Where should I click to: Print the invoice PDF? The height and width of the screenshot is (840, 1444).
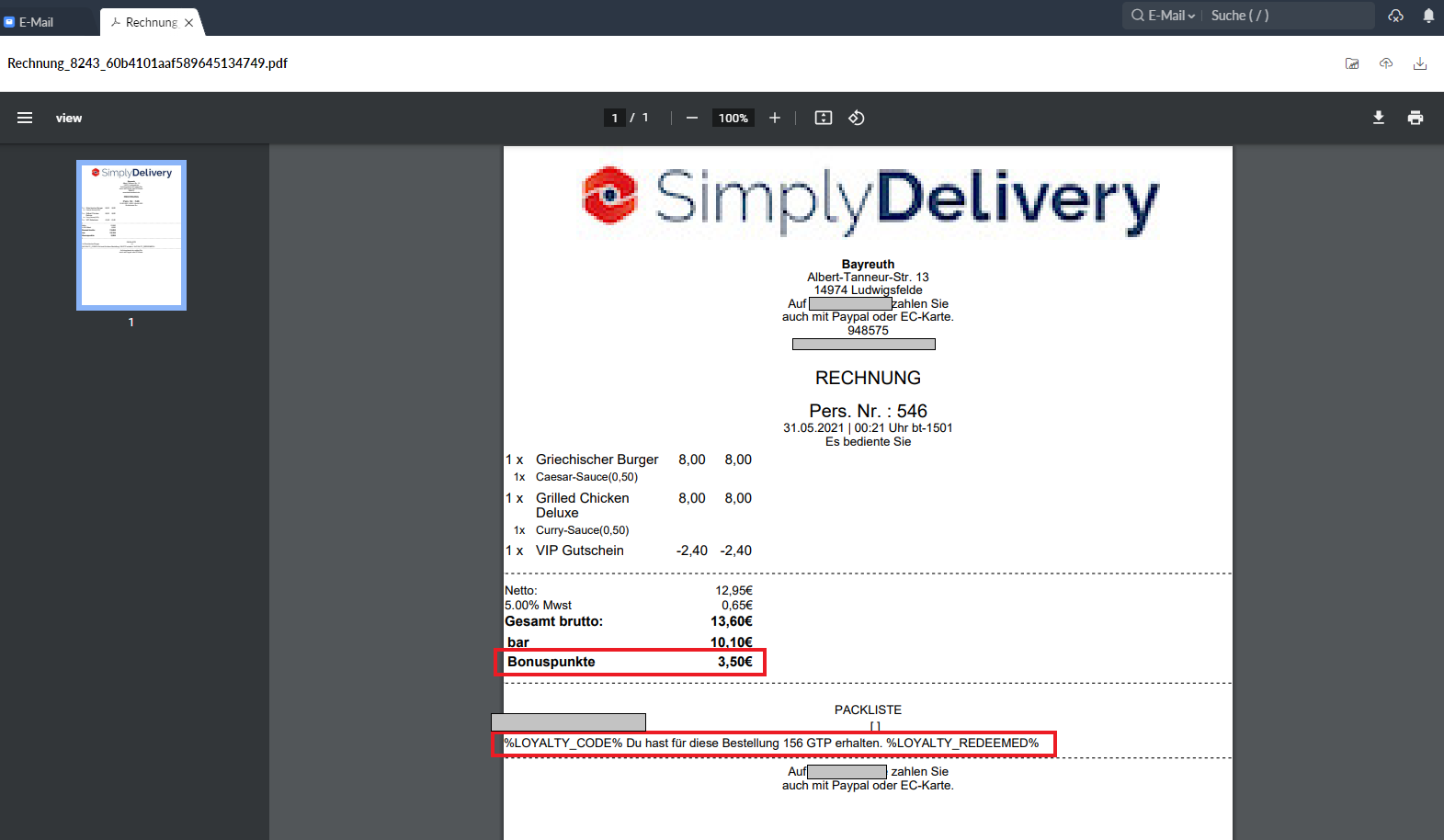[1416, 118]
